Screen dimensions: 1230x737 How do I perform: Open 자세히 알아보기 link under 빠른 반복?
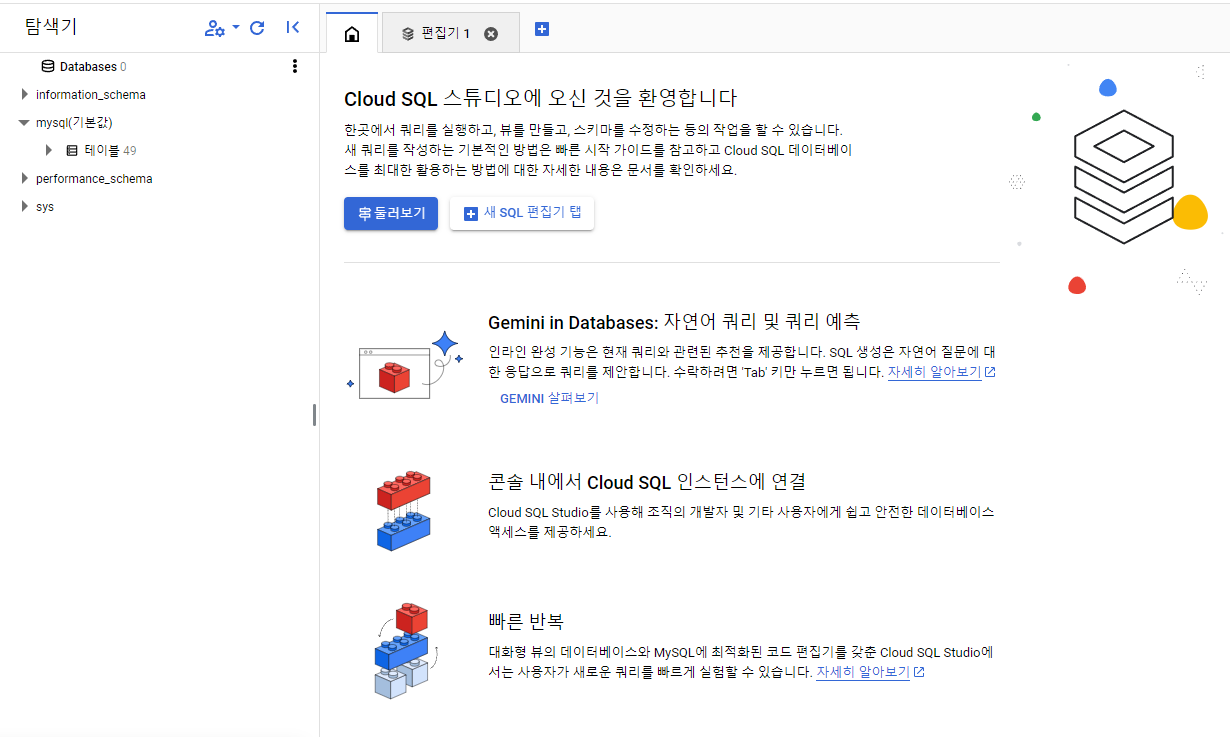tap(870, 672)
